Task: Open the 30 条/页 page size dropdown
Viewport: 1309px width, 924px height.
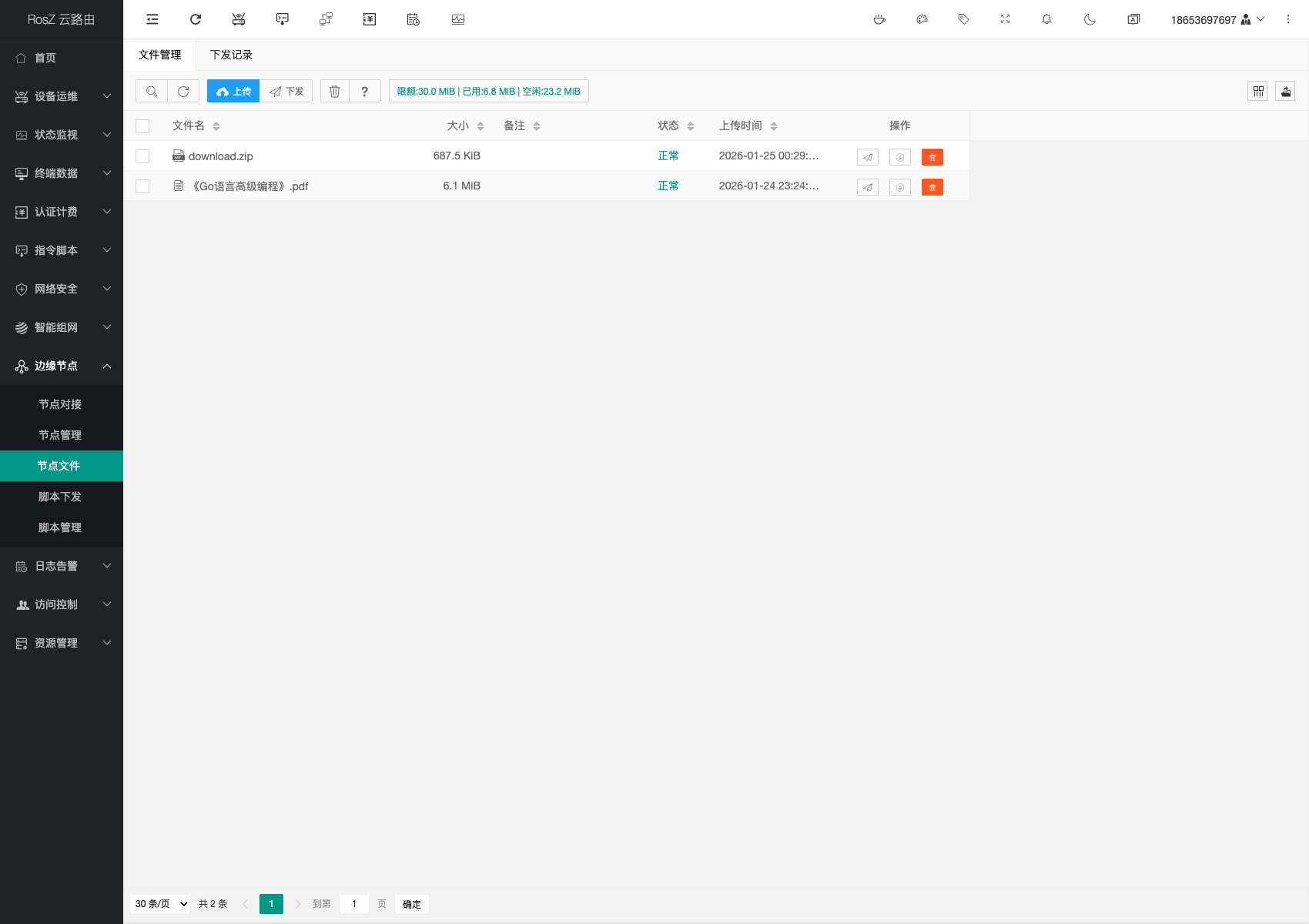Action: pos(161,904)
